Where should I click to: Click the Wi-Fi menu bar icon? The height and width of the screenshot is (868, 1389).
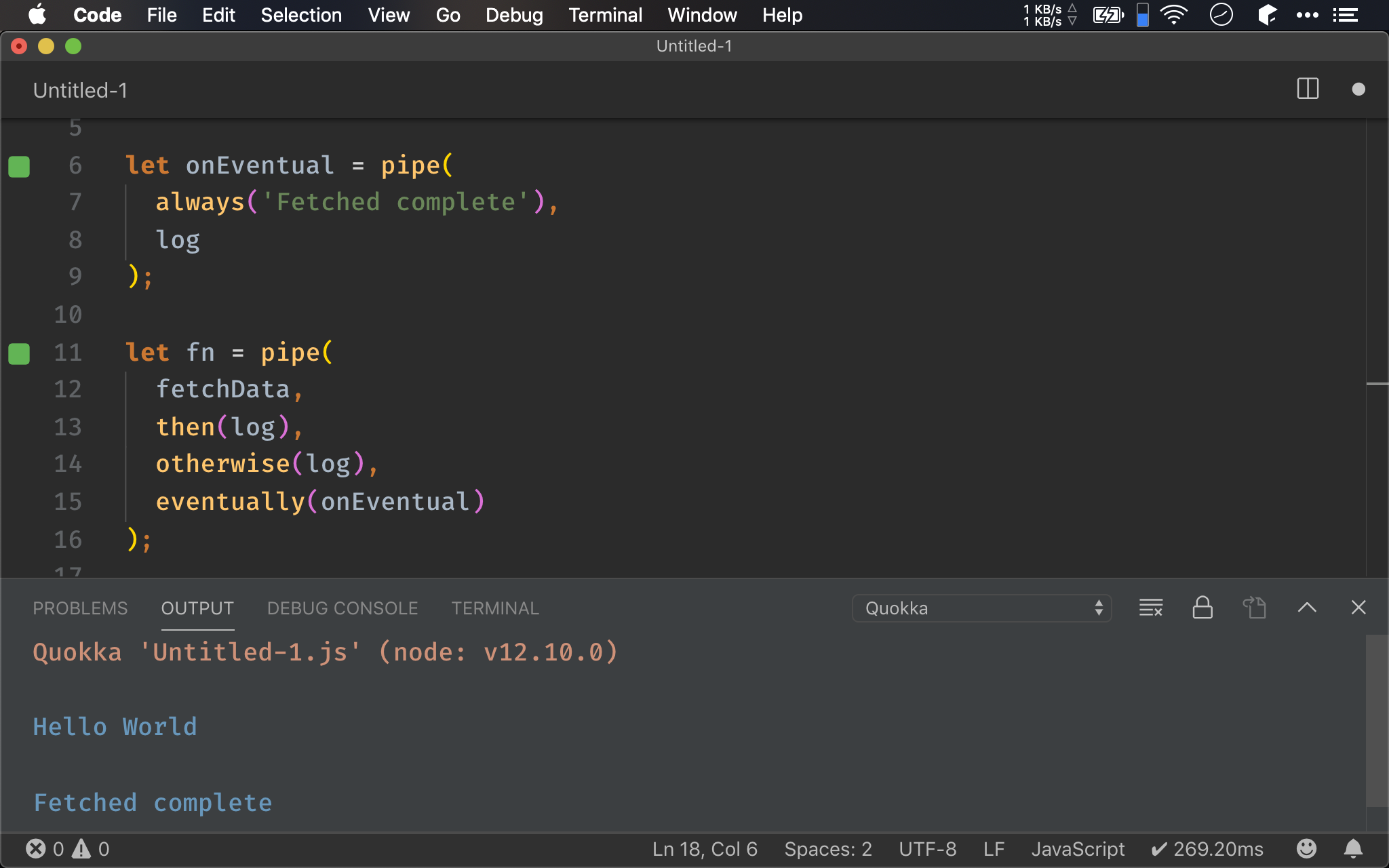[x=1173, y=15]
